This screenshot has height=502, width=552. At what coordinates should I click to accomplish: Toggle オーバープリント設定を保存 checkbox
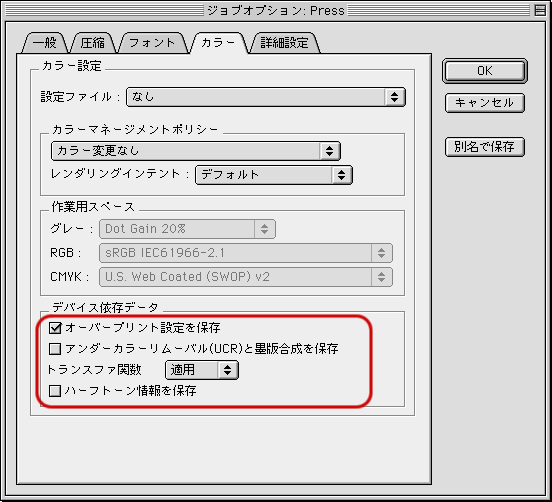click(x=55, y=328)
